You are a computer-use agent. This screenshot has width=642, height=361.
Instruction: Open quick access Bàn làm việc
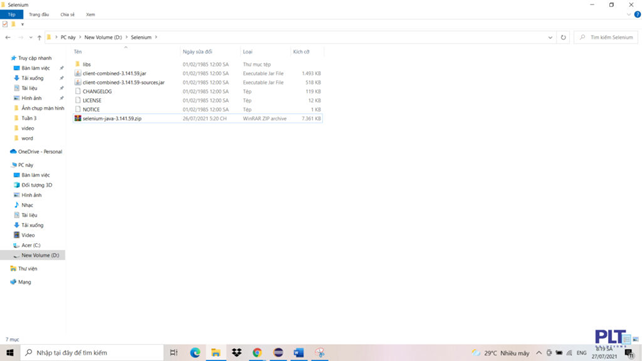click(x=36, y=68)
